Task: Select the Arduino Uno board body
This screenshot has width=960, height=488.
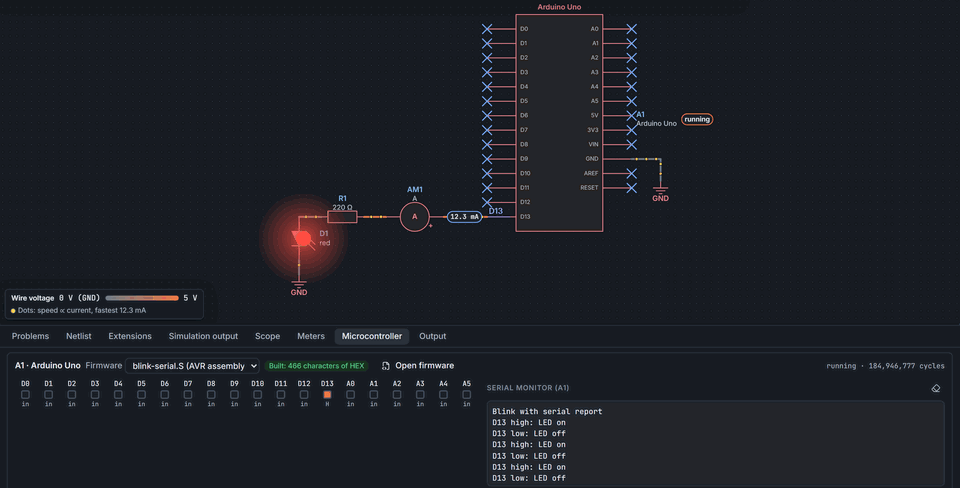Action: click(559, 123)
